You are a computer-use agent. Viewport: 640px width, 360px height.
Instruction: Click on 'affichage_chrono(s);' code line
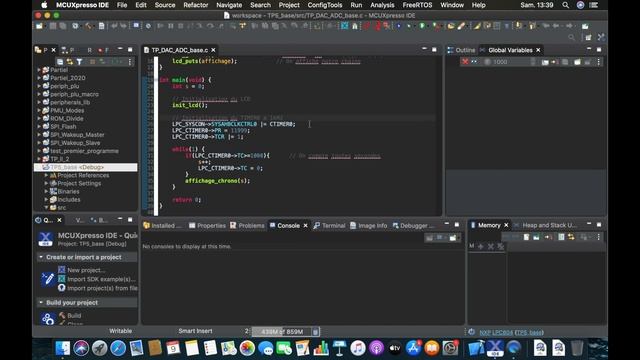[x=217, y=180]
